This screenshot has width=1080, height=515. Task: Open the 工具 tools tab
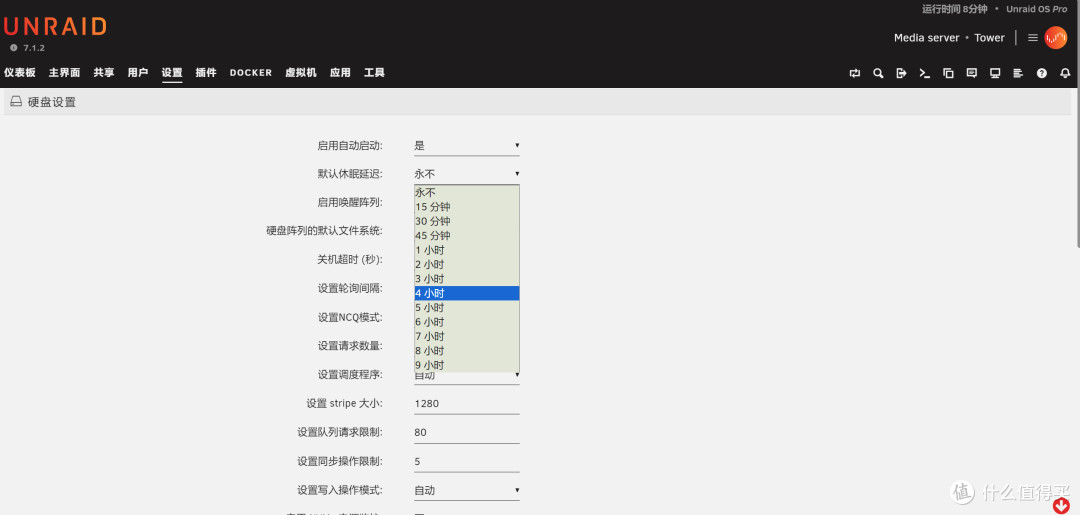tap(374, 72)
